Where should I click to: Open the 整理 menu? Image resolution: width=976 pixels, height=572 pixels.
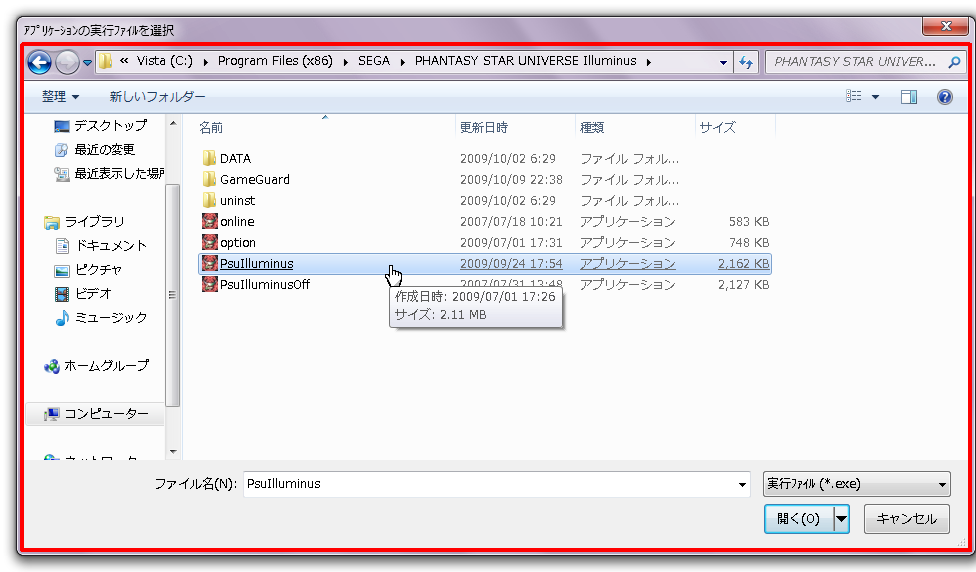pos(60,96)
